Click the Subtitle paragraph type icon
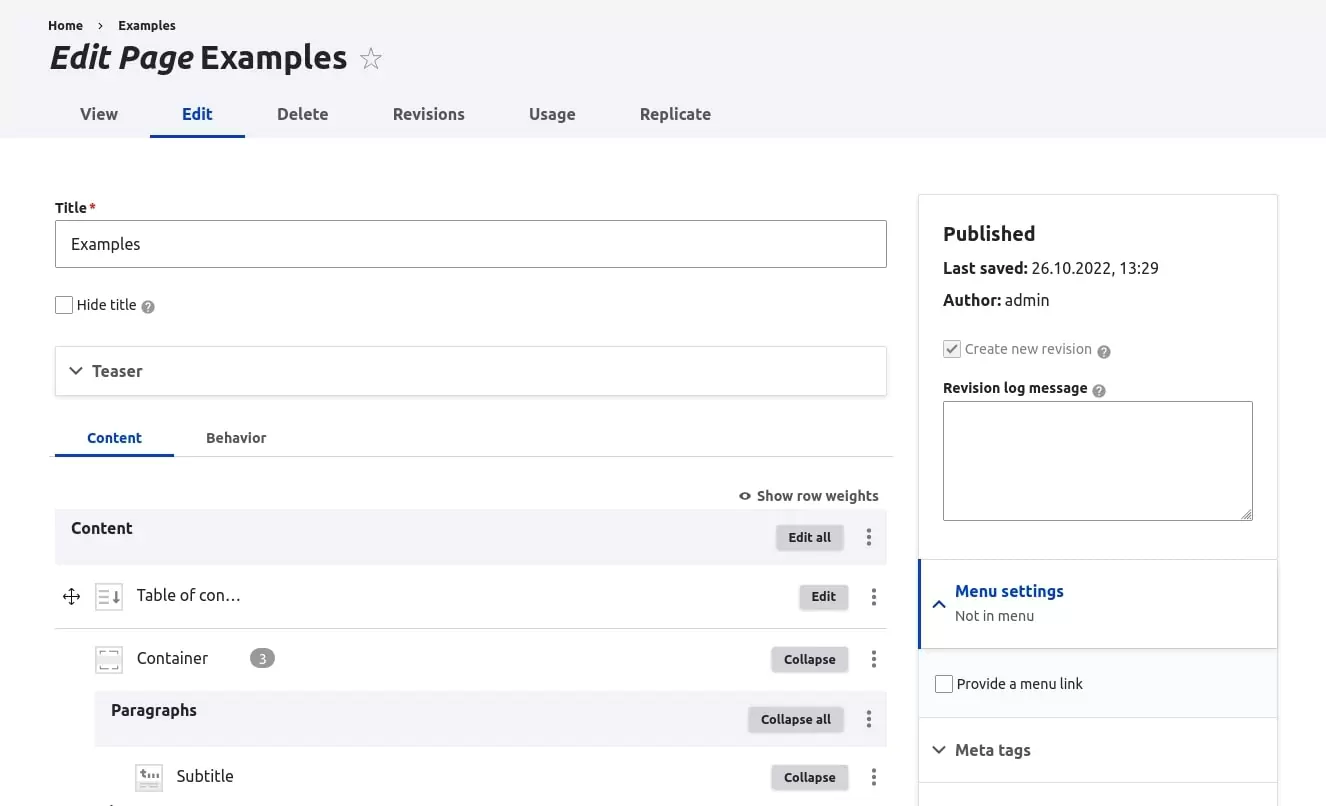 click(148, 777)
